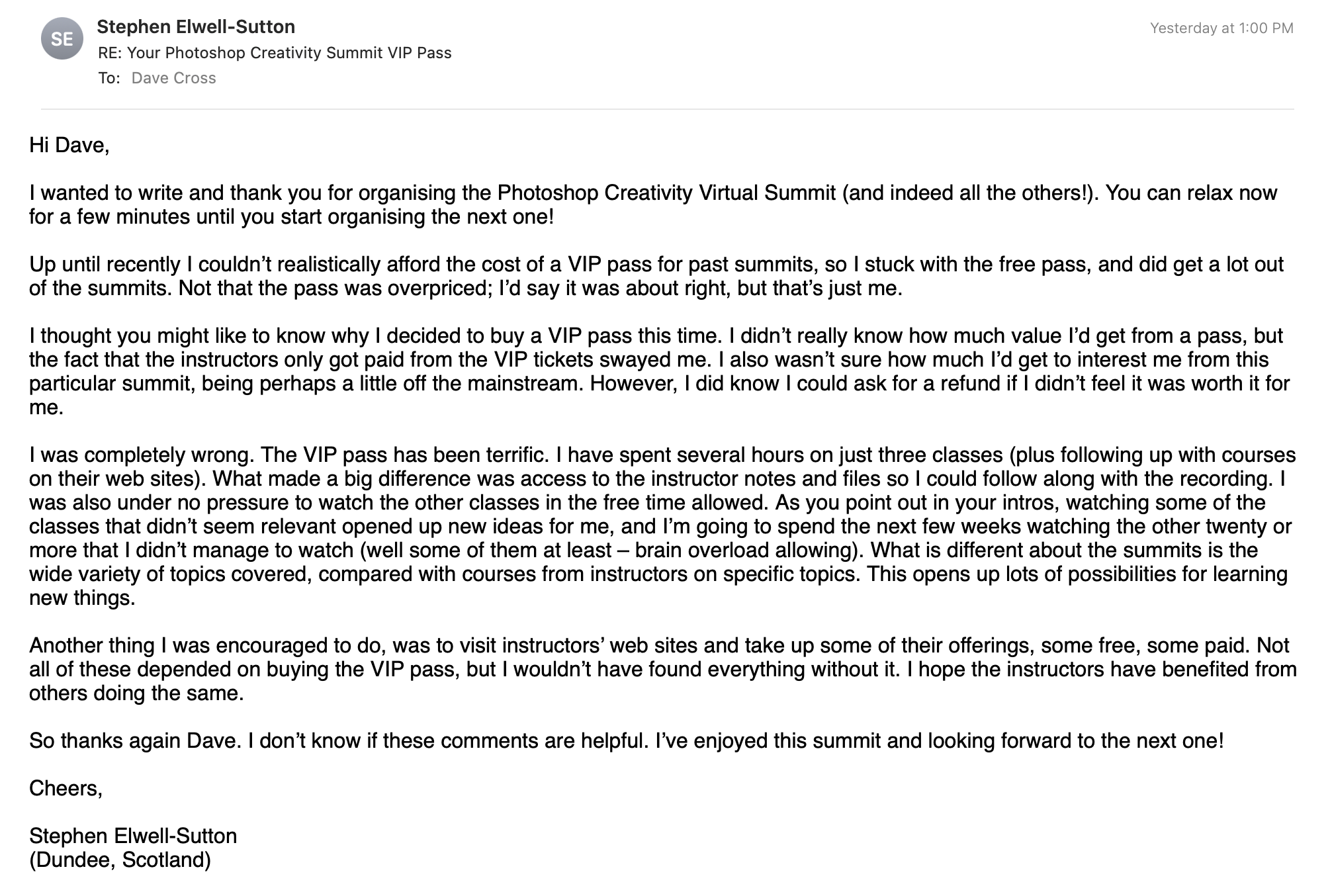Click the Yesterday at 1:00 PM timestamp

click(1221, 28)
